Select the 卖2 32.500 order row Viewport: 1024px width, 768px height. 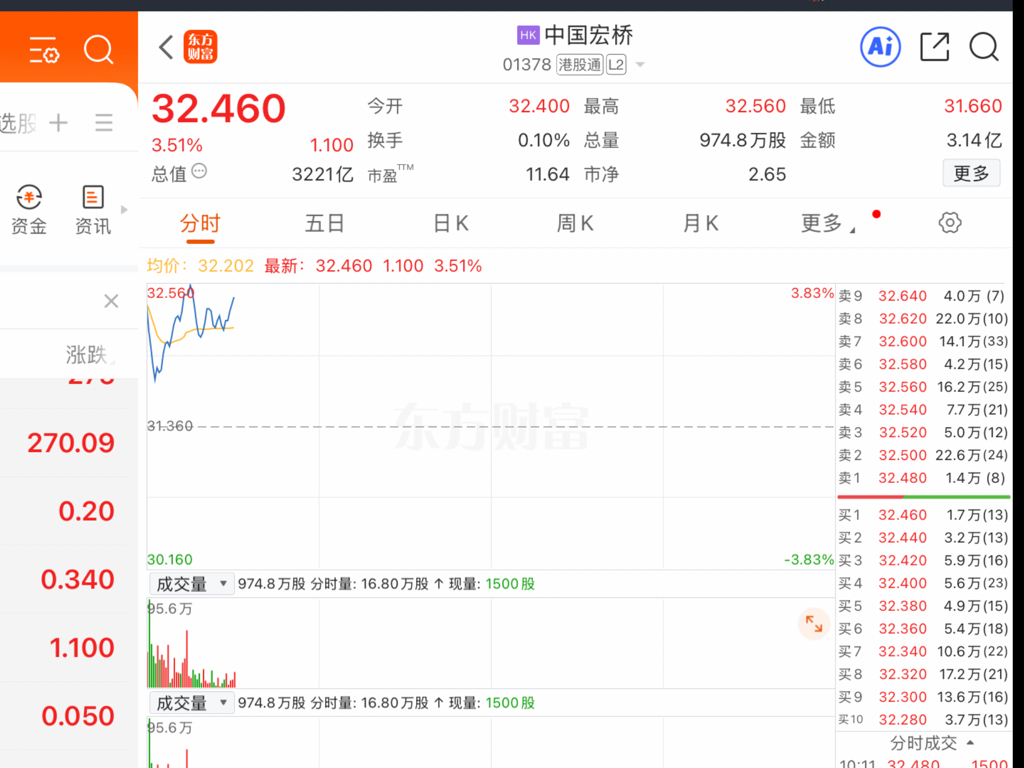[x=923, y=455]
